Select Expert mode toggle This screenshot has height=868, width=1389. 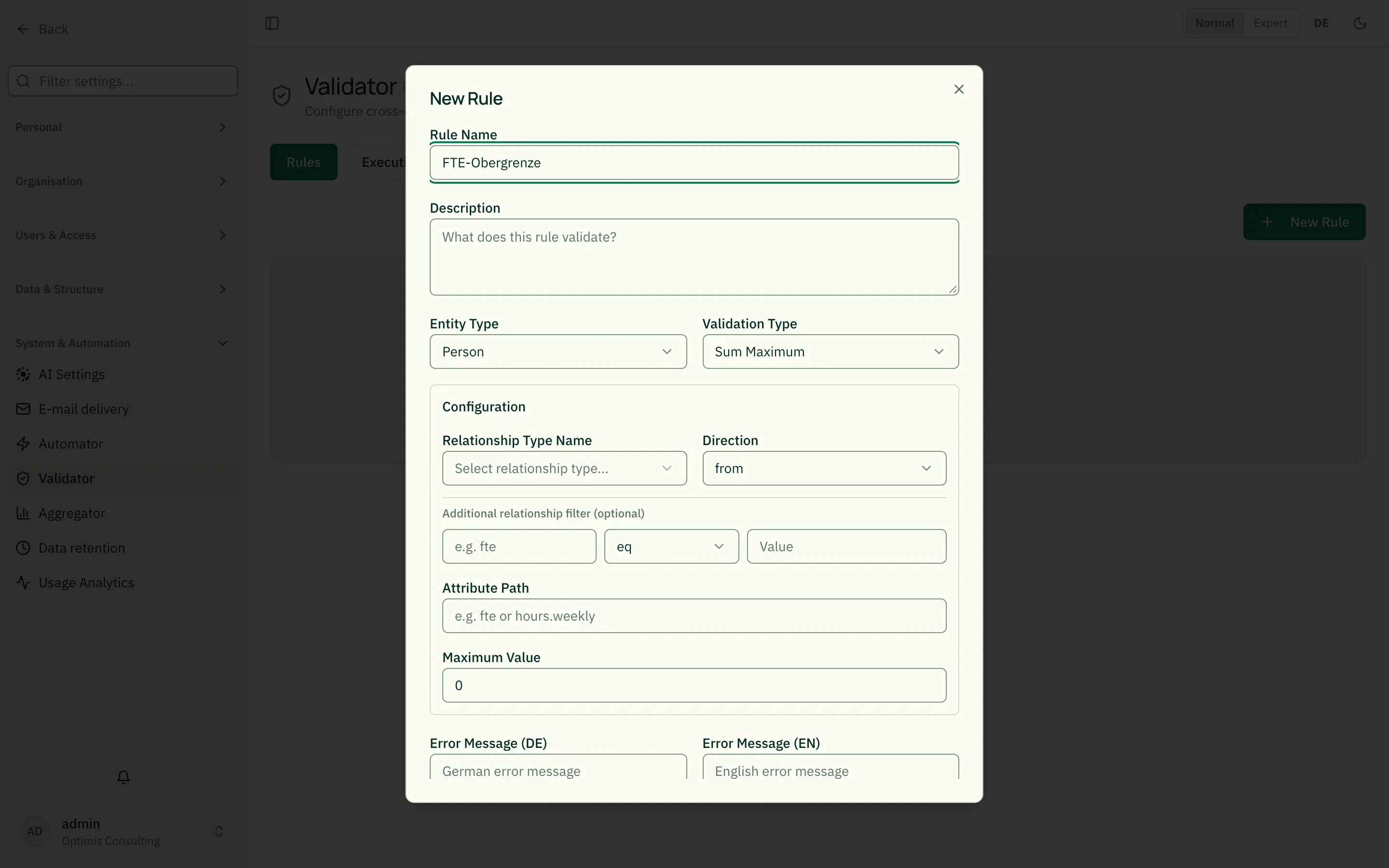pyautogui.click(x=1269, y=23)
